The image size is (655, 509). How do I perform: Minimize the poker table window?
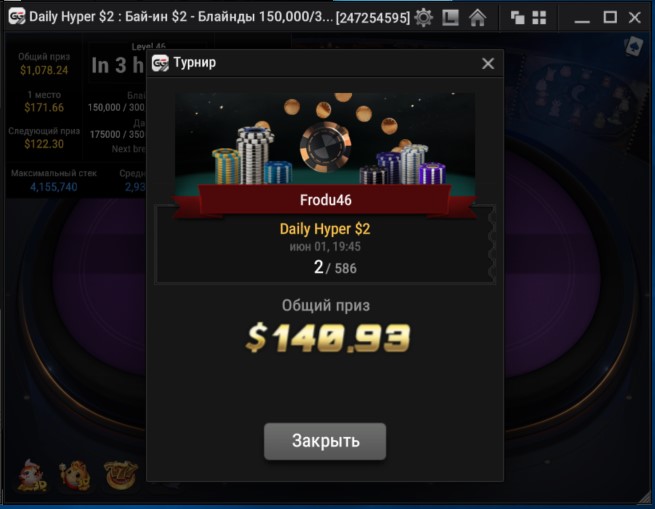point(582,18)
